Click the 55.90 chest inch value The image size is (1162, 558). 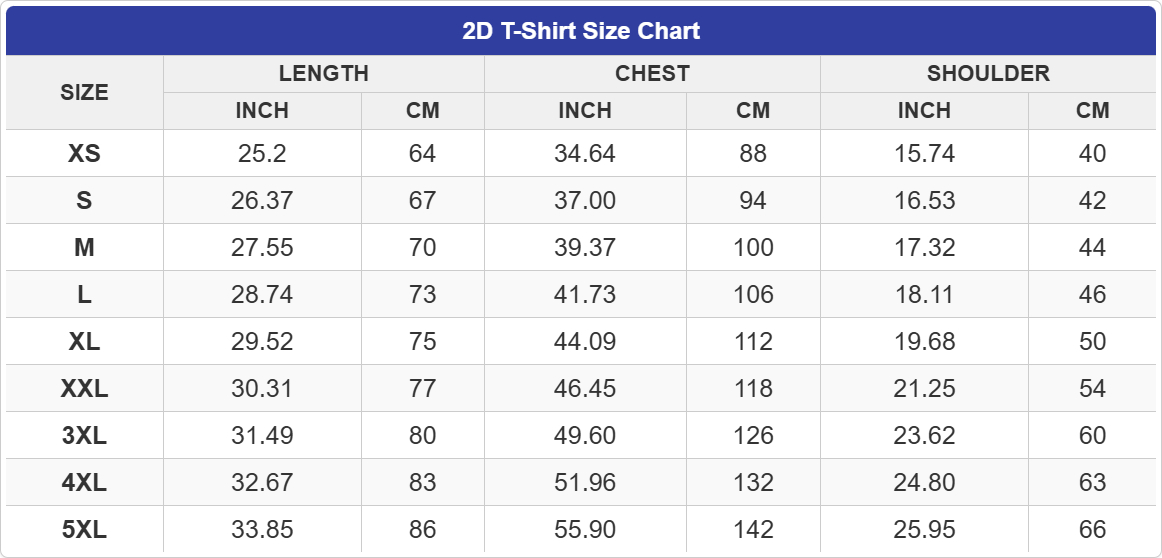pos(585,529)
